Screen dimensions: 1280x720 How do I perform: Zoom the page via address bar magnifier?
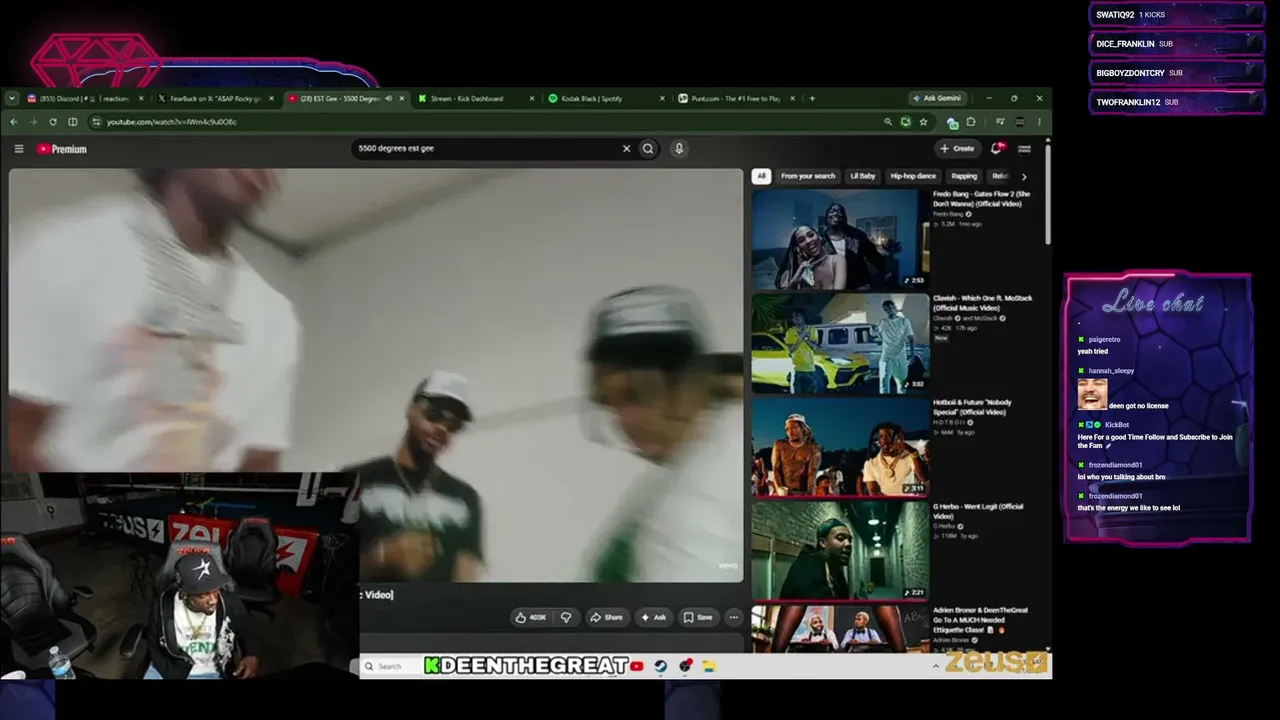point(887,122)
